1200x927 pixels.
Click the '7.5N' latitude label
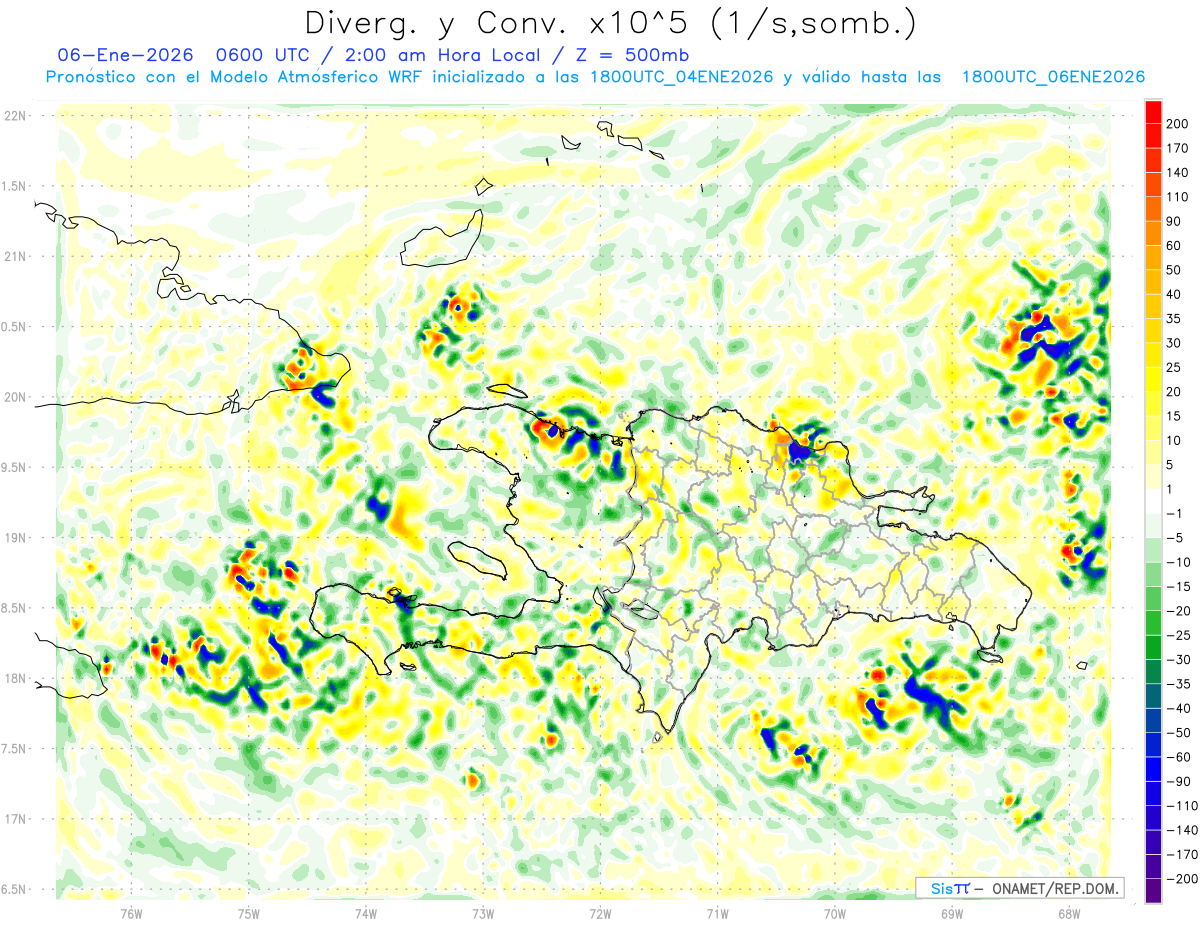tap(14, 749)
